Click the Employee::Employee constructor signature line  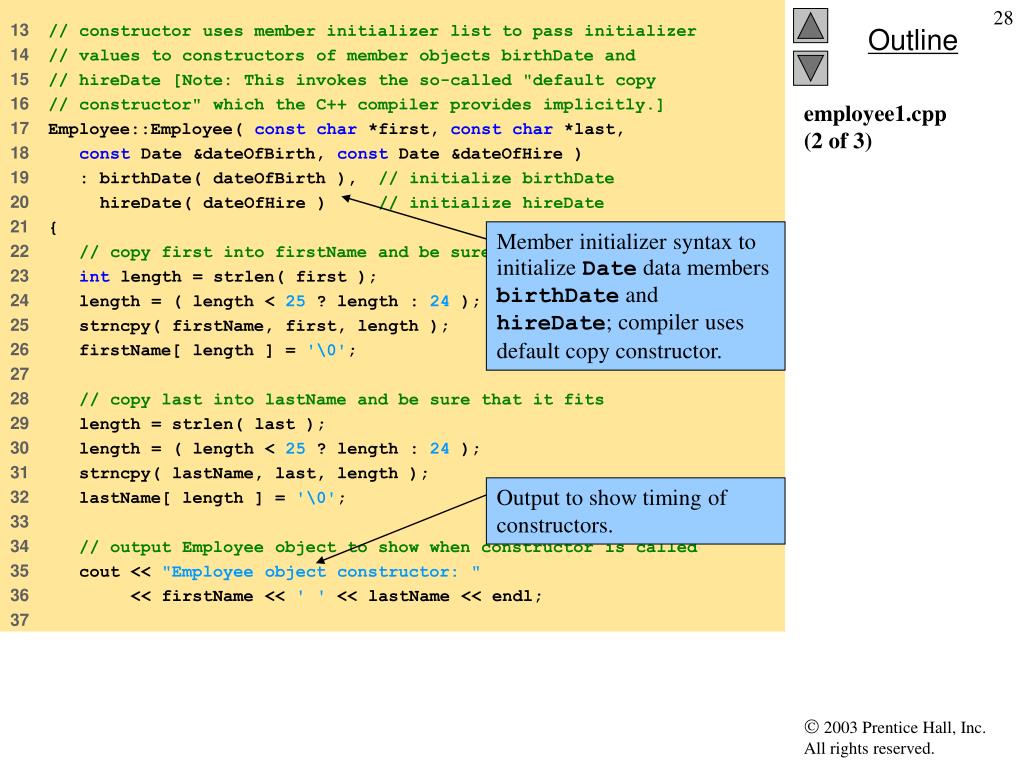336,129
